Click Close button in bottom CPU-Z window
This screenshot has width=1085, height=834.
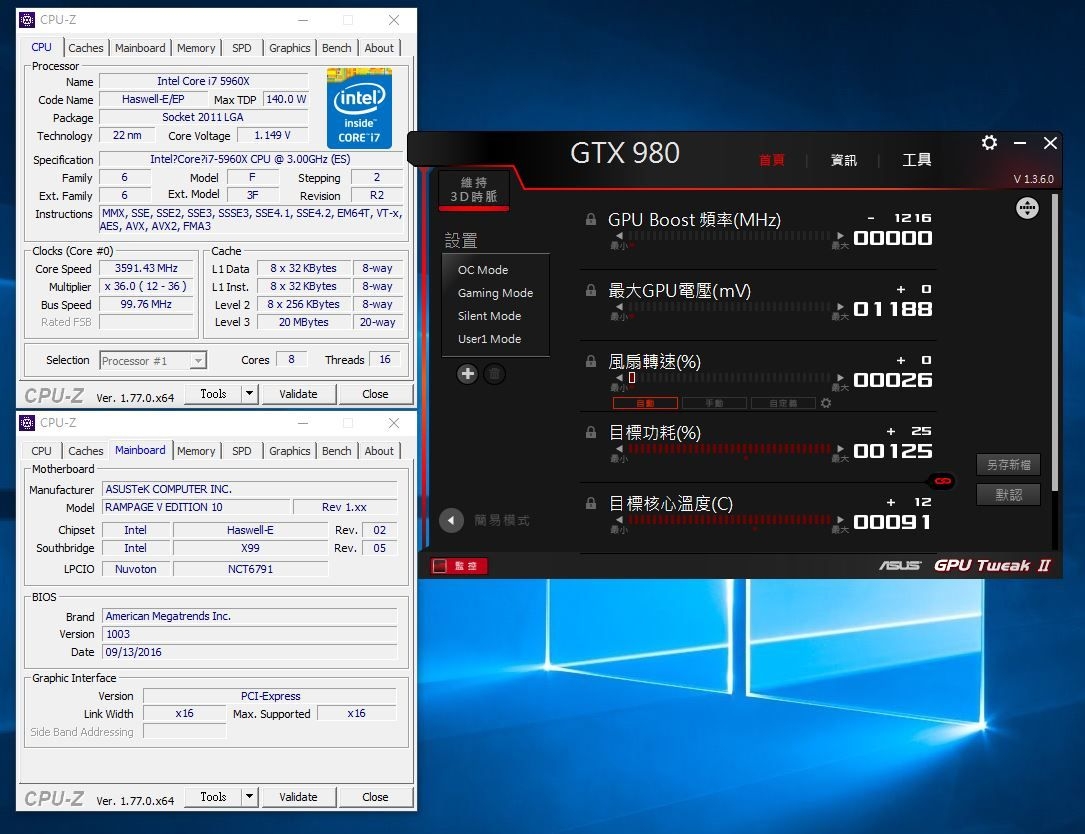click(x=375, y=797)
